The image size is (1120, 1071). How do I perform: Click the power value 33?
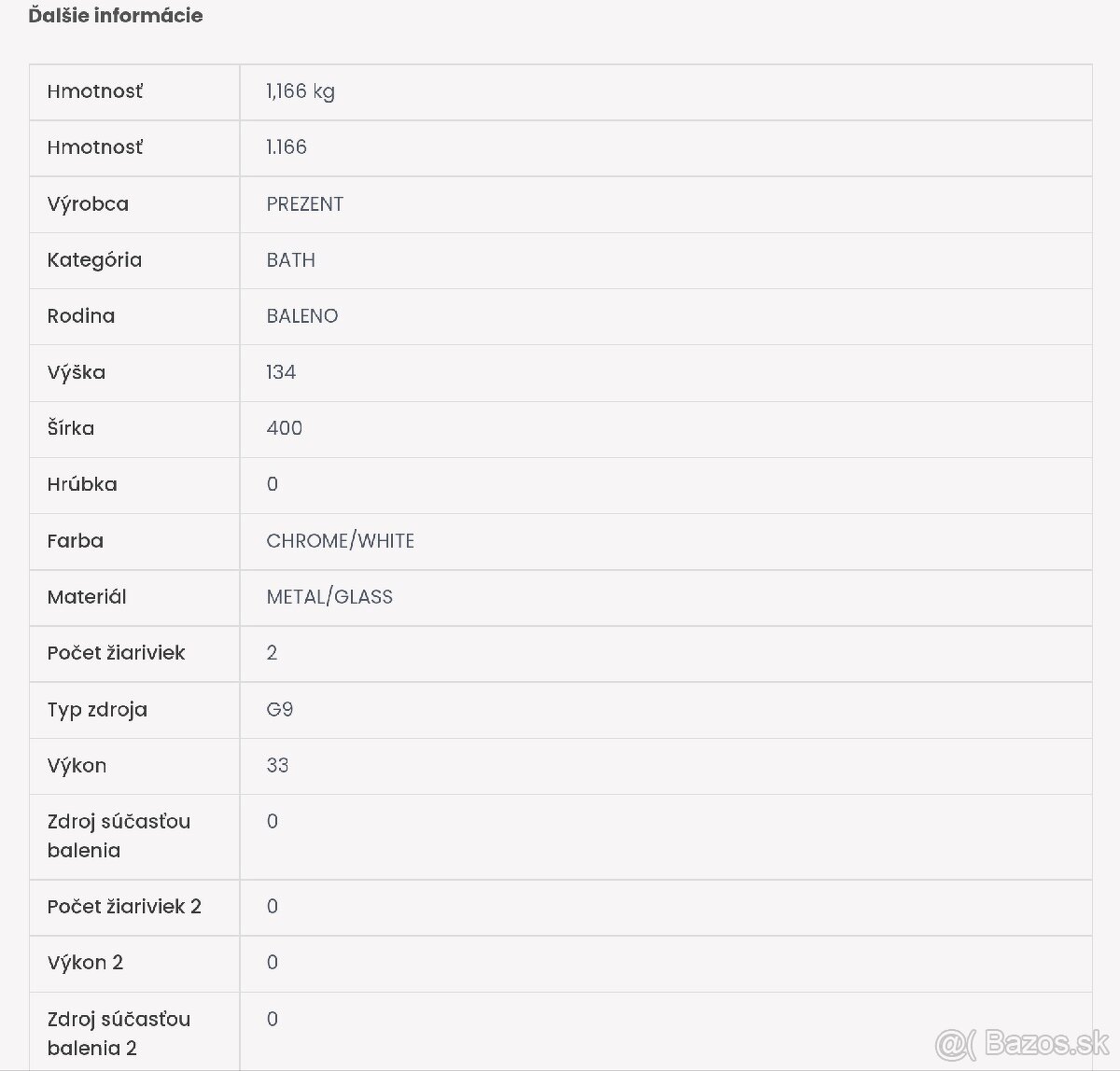277,765
